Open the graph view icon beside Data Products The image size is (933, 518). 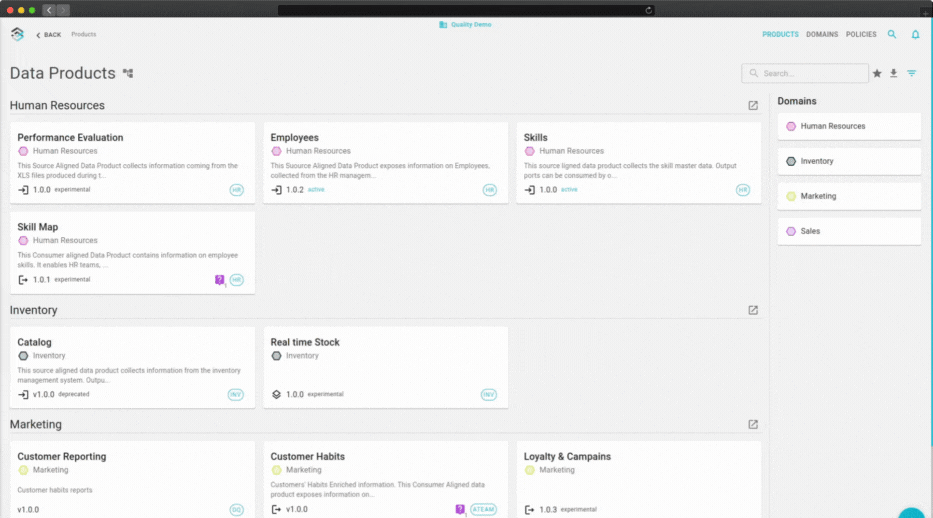(x=128, y=73)
